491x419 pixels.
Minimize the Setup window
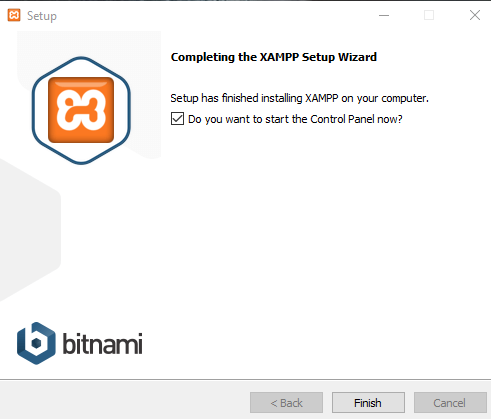tap(384, 15)
